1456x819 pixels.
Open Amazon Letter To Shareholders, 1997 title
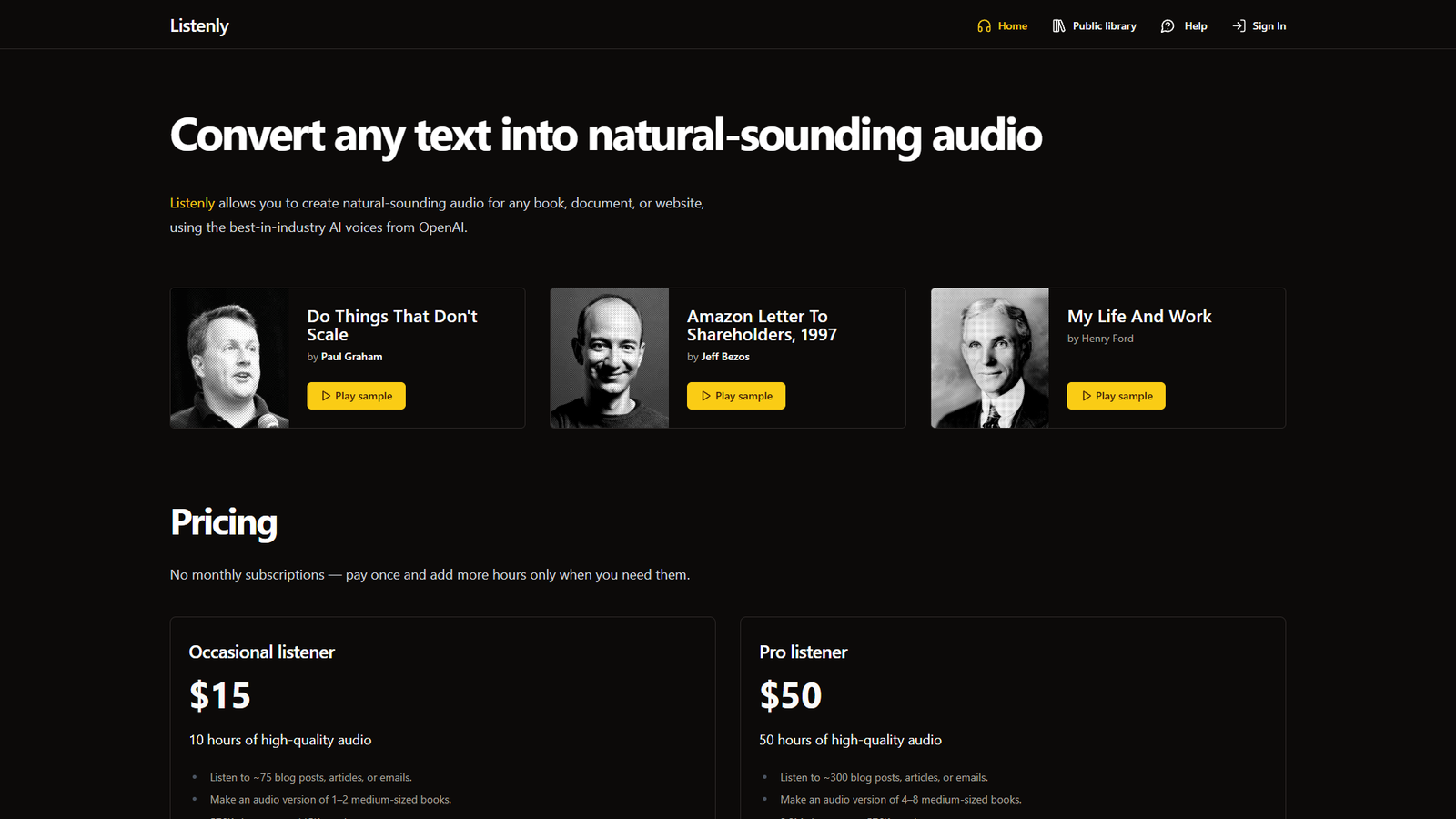point(762,325)
